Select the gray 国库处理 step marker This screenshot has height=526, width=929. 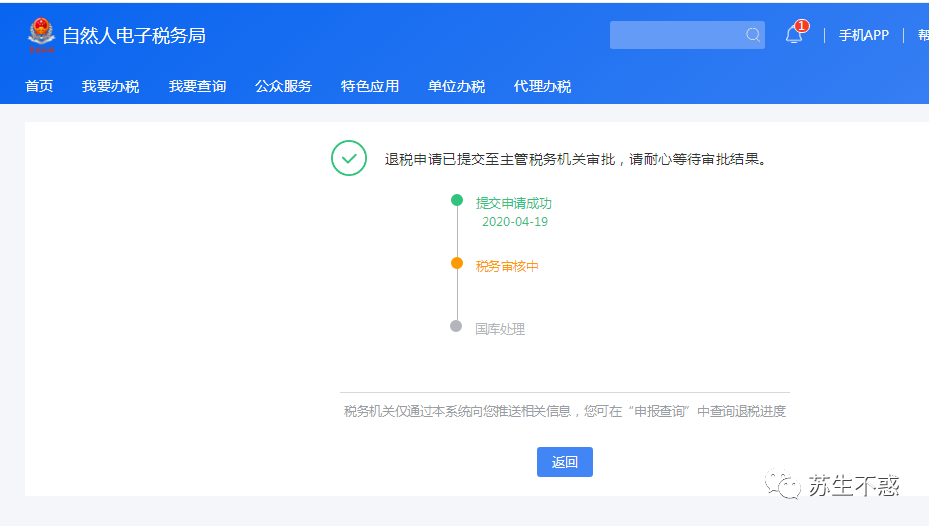(456, 326)
